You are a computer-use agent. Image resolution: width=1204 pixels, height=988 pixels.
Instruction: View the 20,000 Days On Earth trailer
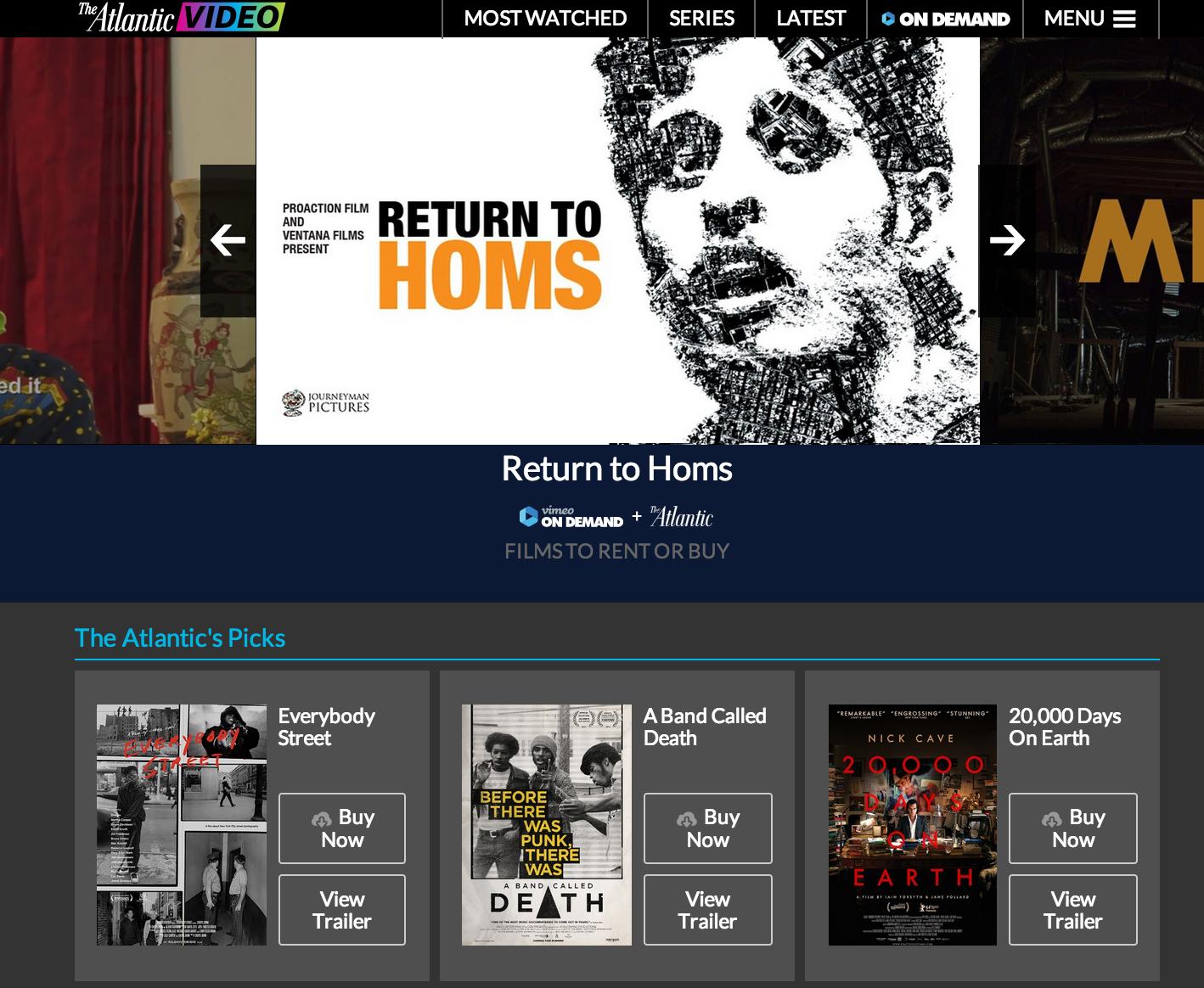1073,910
